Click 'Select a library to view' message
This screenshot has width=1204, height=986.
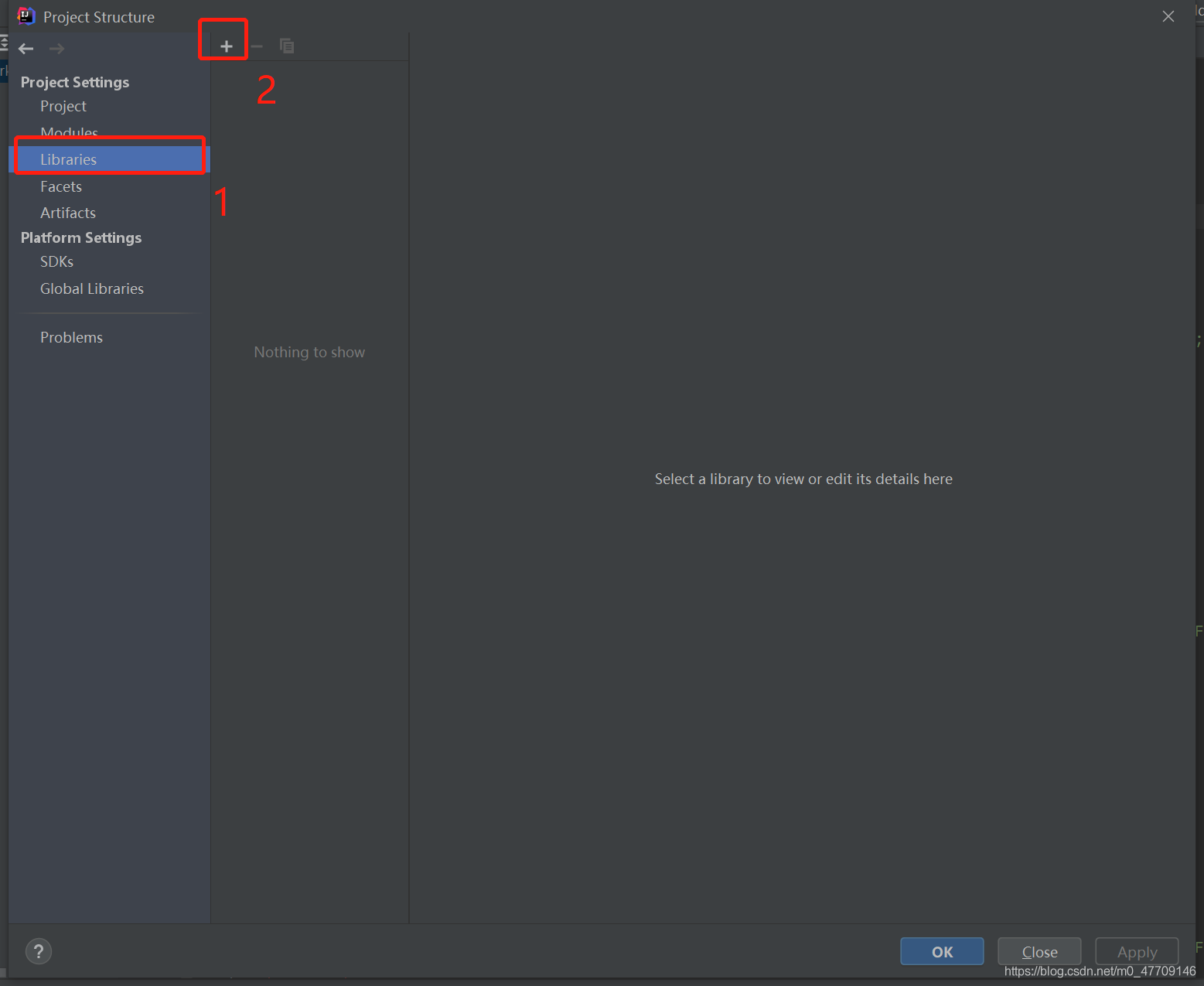[803, 479]
